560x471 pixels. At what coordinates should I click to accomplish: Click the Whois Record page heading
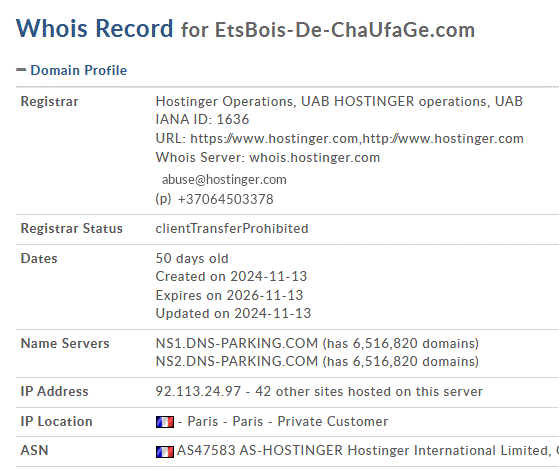95,28
